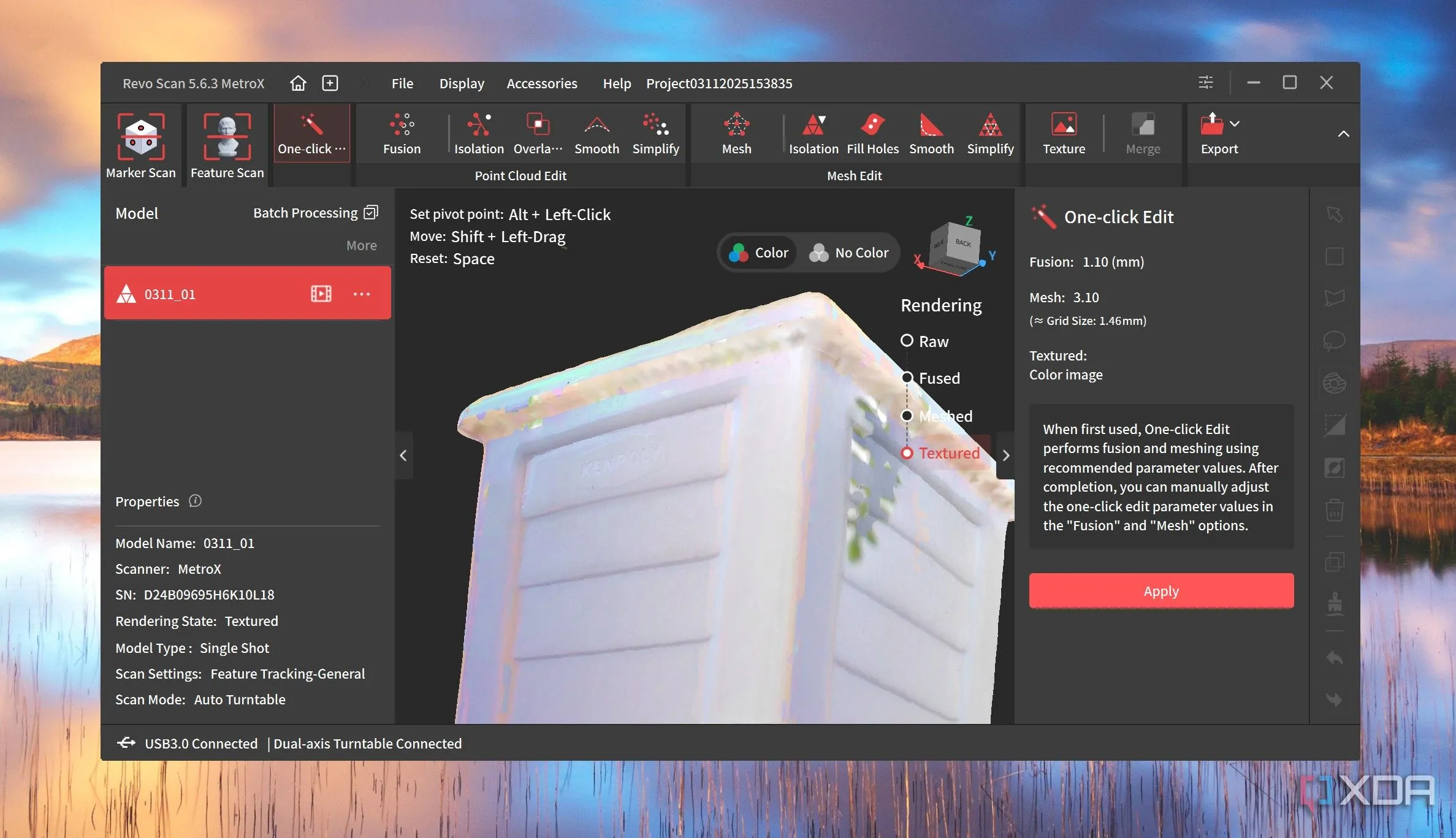Click the redo arrow
1456x838 pixels.
click(1334, 699)
